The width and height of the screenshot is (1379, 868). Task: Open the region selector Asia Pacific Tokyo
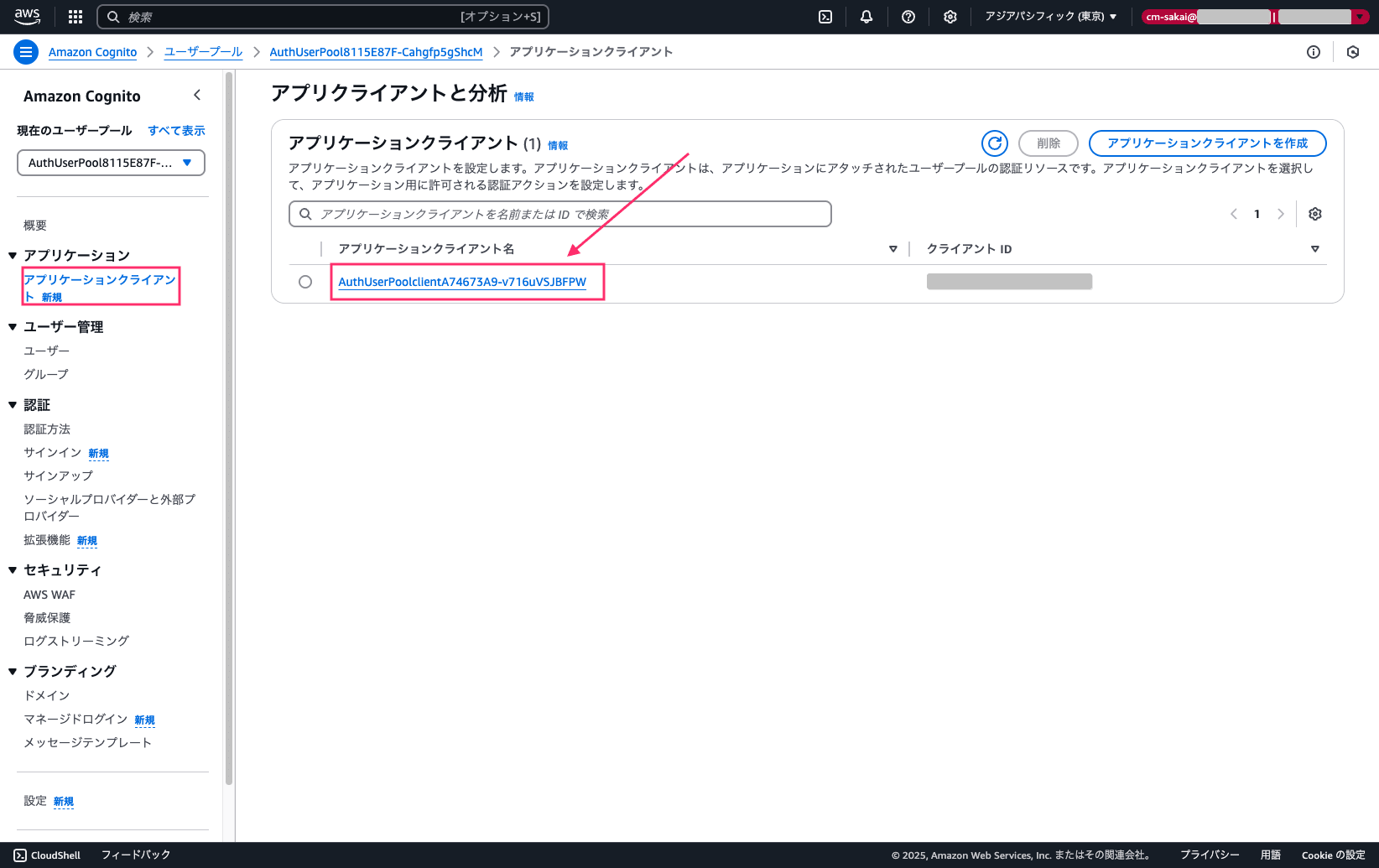[x=1051, y=17]
